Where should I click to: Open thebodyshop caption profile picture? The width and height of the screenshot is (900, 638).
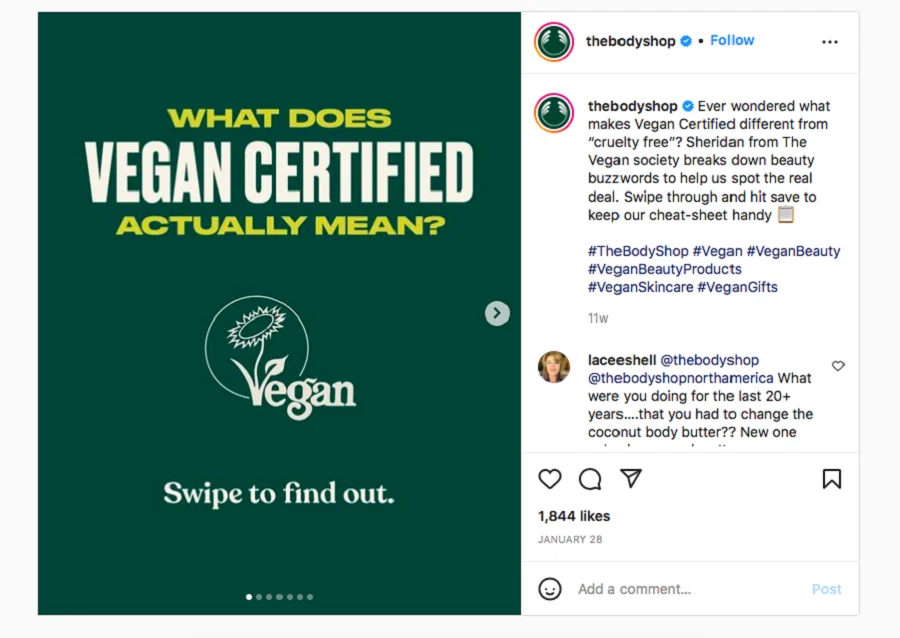click(x=554, y=113)
